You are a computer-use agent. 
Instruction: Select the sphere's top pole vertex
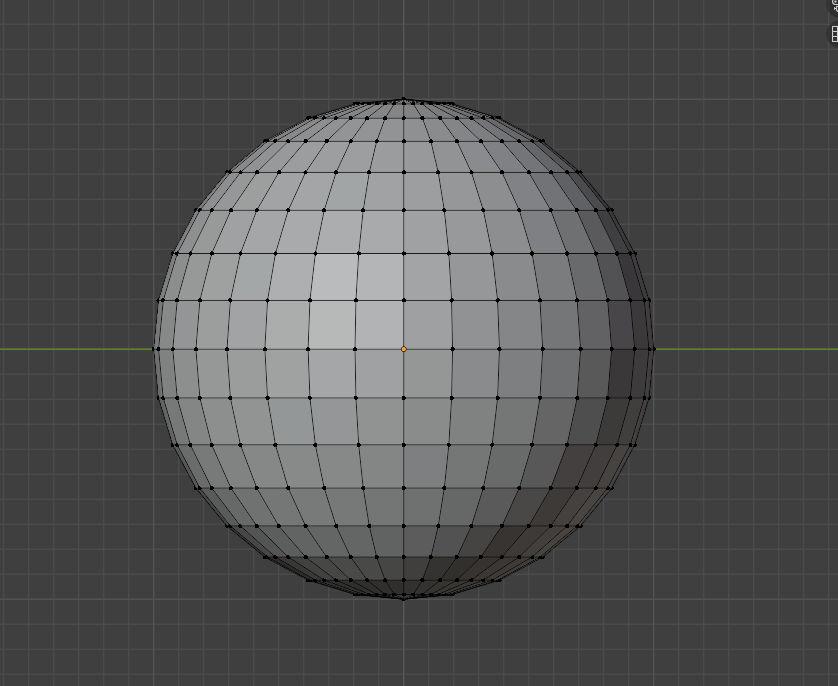404,99
